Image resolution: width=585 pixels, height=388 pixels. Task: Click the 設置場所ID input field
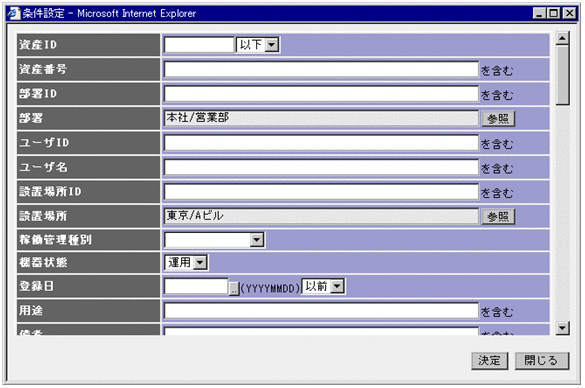coord(321,192)
